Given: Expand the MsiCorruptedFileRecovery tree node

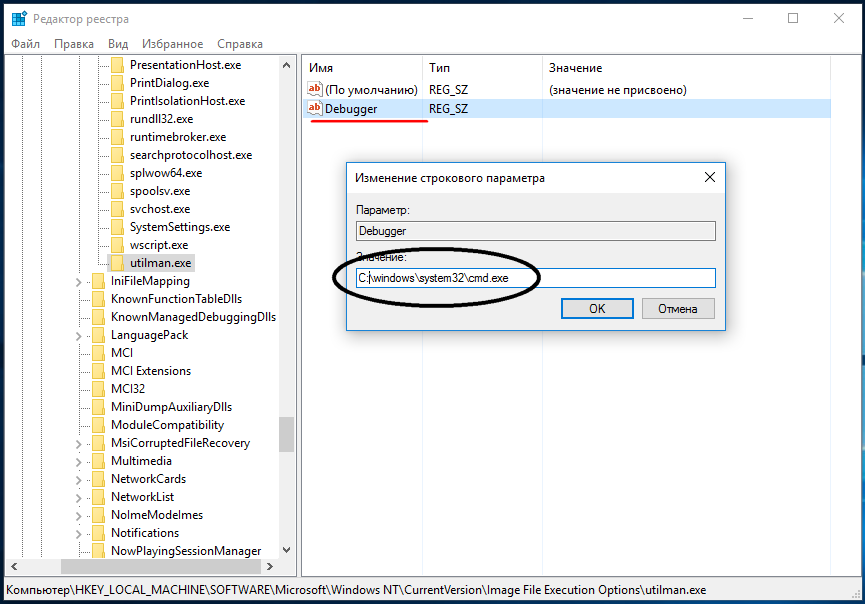Looking at the screenshot, I should pos(78,444).
